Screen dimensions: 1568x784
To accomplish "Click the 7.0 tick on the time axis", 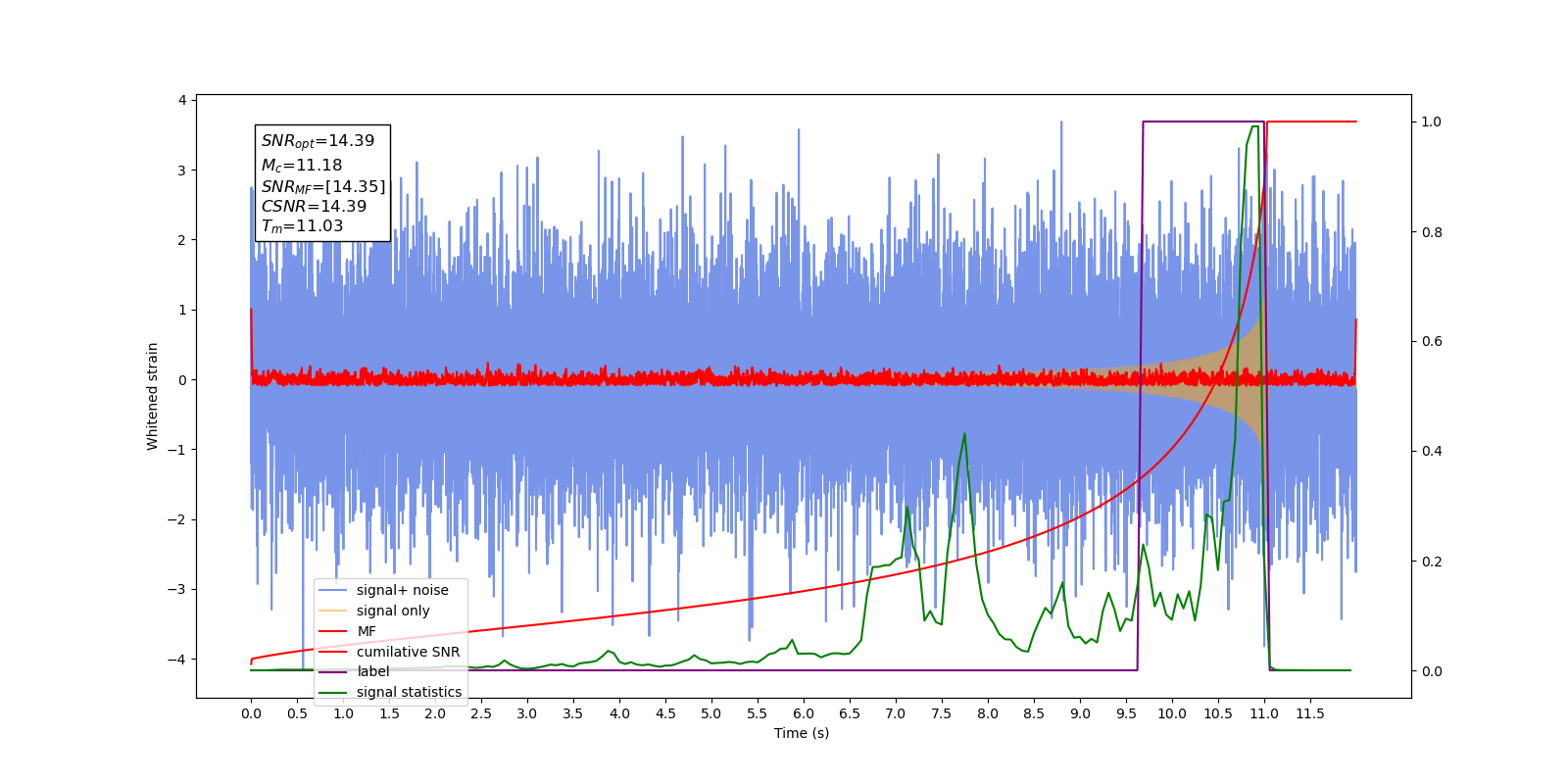I will pos(896,713).
